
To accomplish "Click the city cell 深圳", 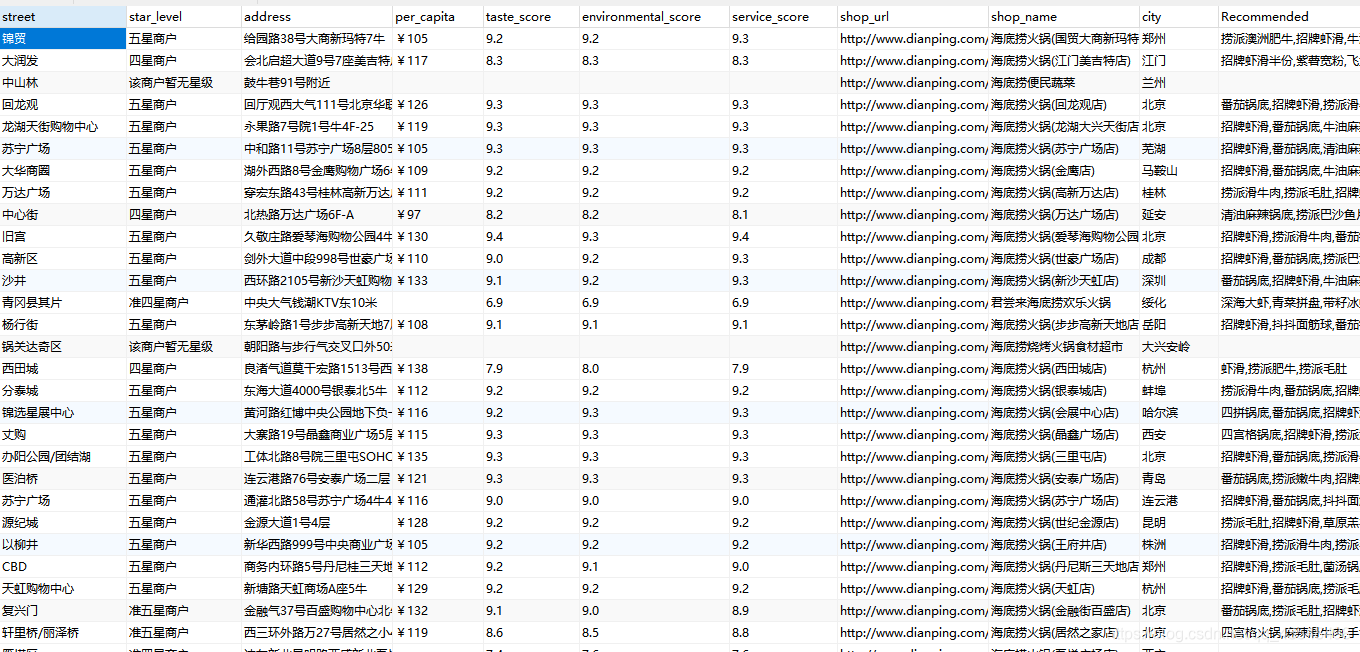I will tap(1179, 280).
